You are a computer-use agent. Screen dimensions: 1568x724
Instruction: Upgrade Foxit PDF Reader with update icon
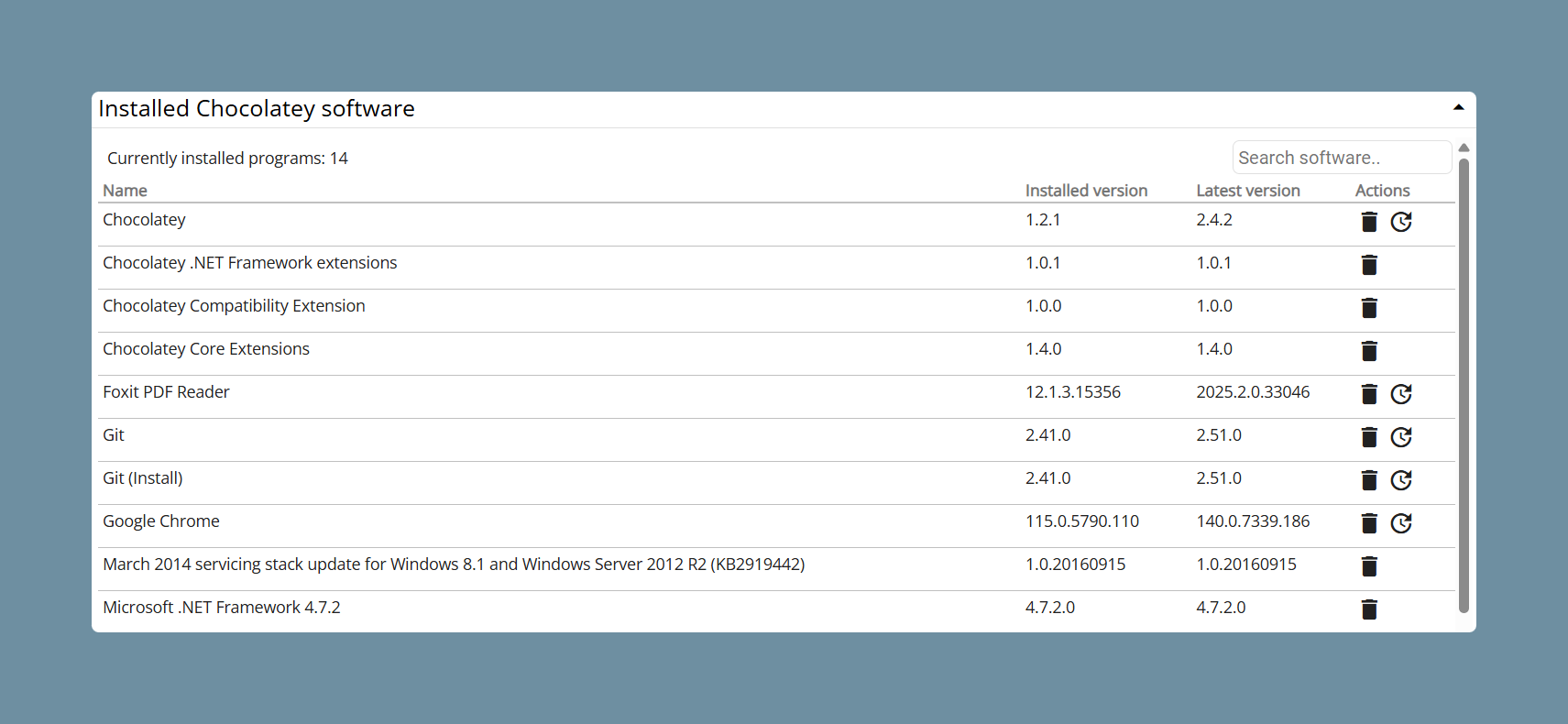coord(1401,394)
